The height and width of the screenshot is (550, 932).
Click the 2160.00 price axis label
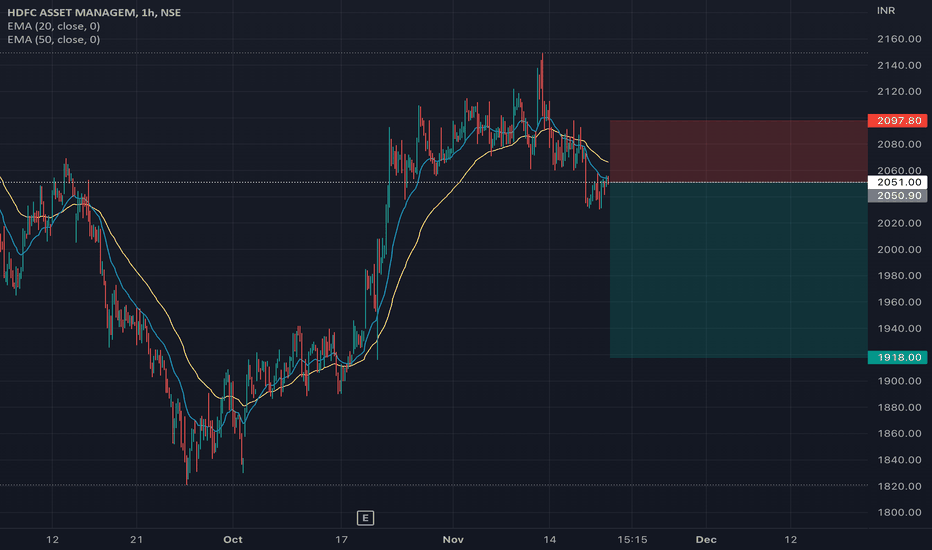point(899,39)
